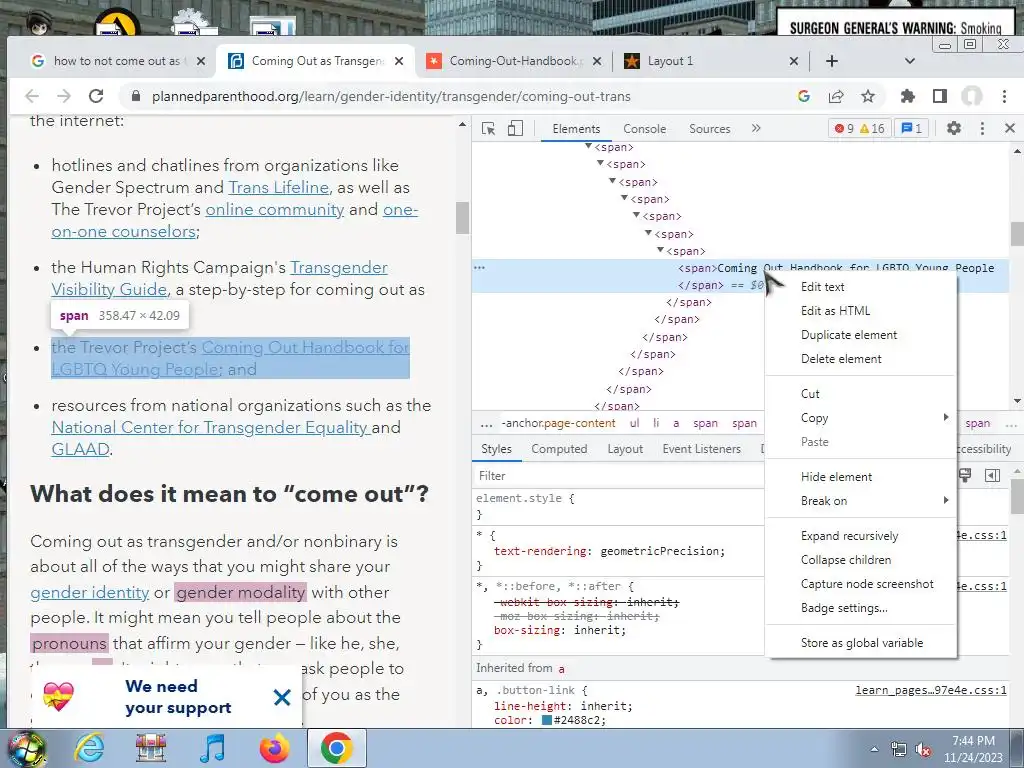This screenshot has width=1024, height=768.
Task: Open the Chrome profile avatar
Action: 972,96
